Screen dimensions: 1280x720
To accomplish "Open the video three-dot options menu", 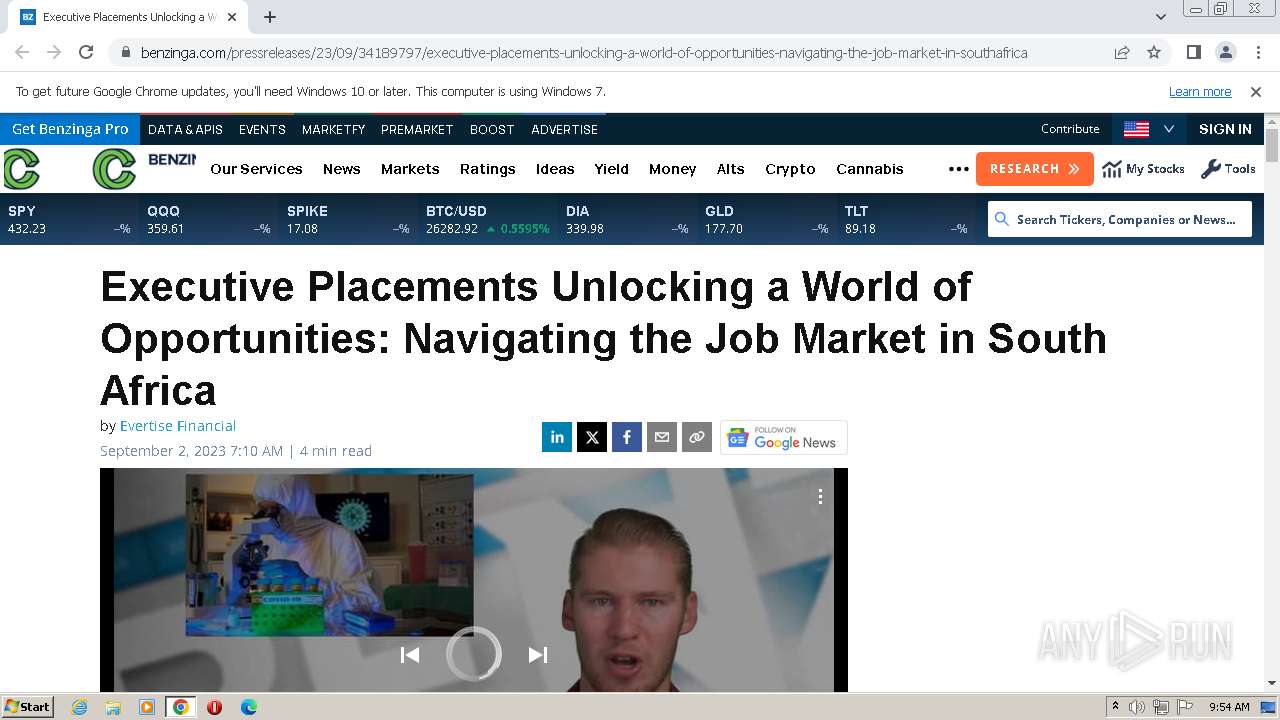I will (820, 497).
